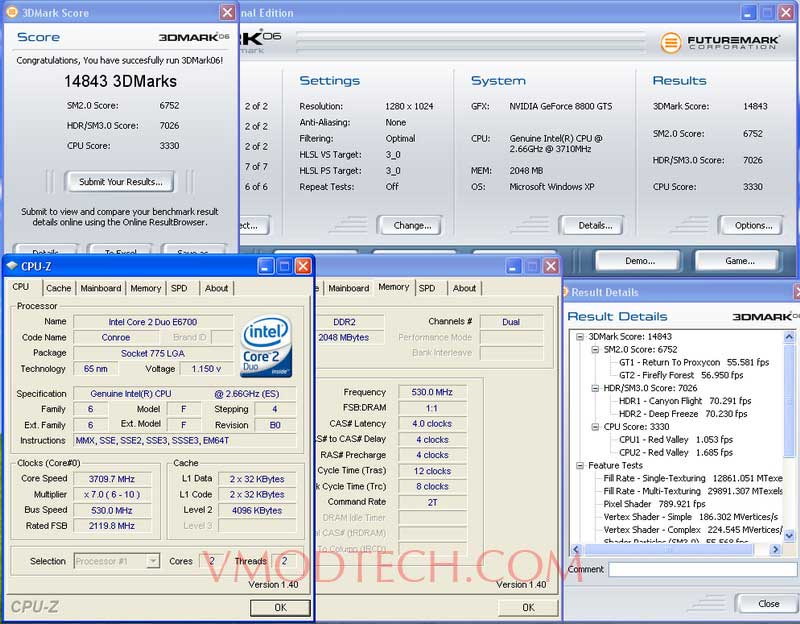The width and height of the screenshot is (800, 624).
Task: Open About tab in front CPU-Z
Action: [216, 288]
